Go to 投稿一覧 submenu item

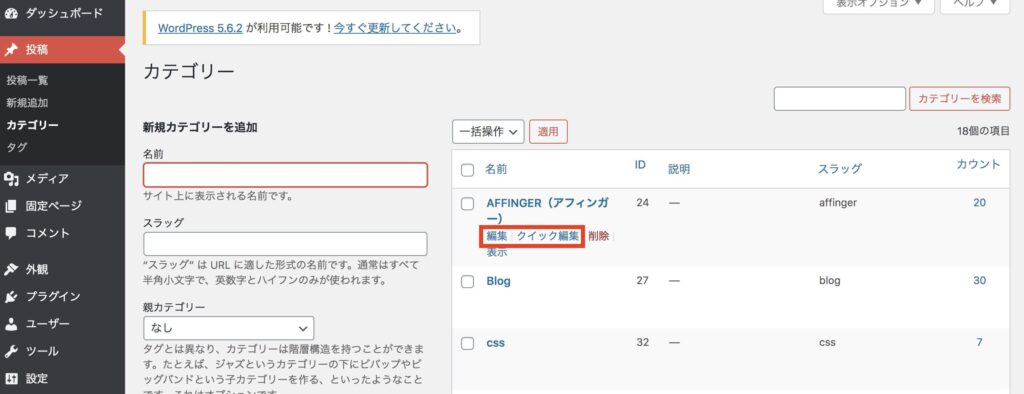27,80
